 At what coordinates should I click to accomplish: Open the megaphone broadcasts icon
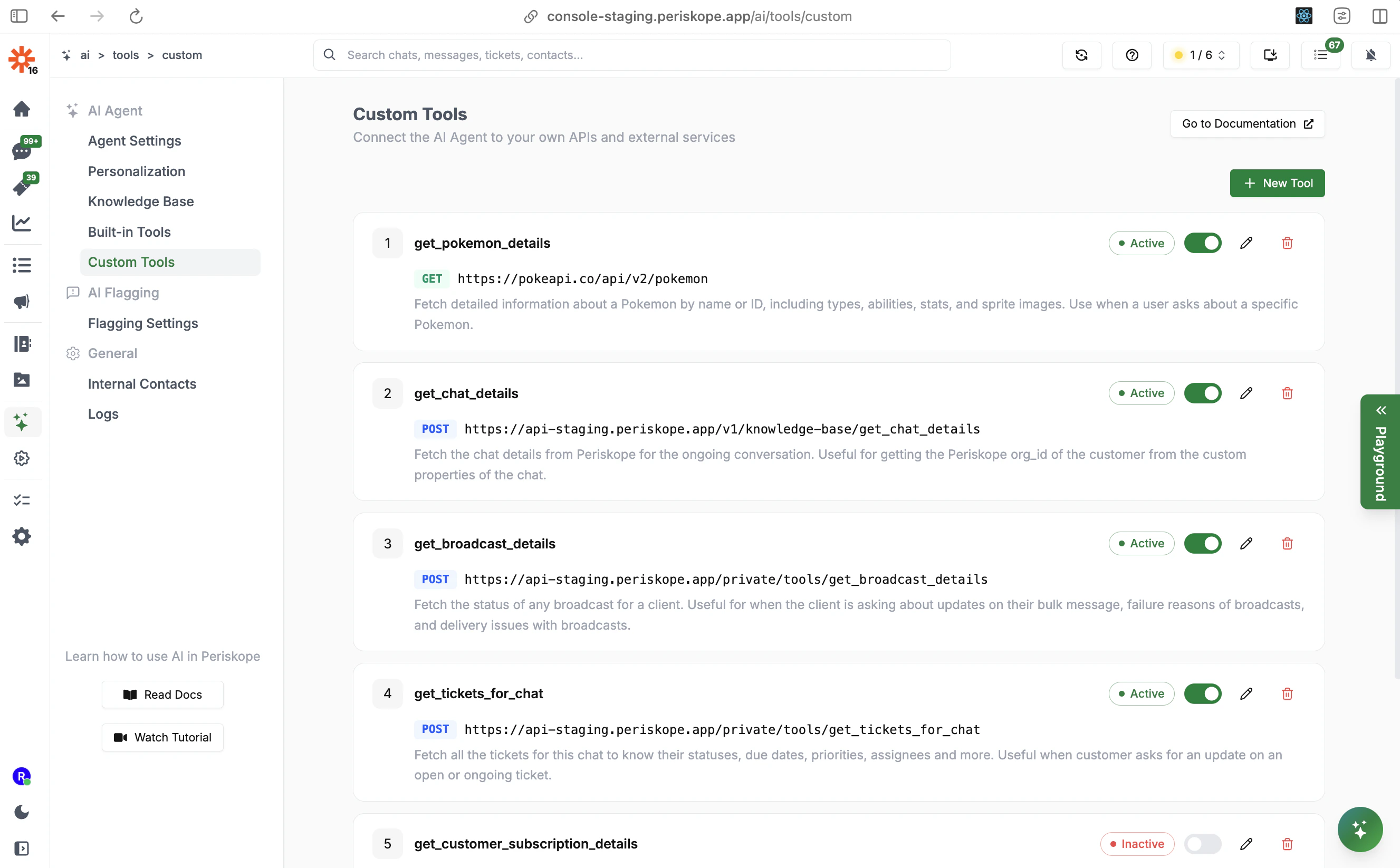[x=22, y=302]
